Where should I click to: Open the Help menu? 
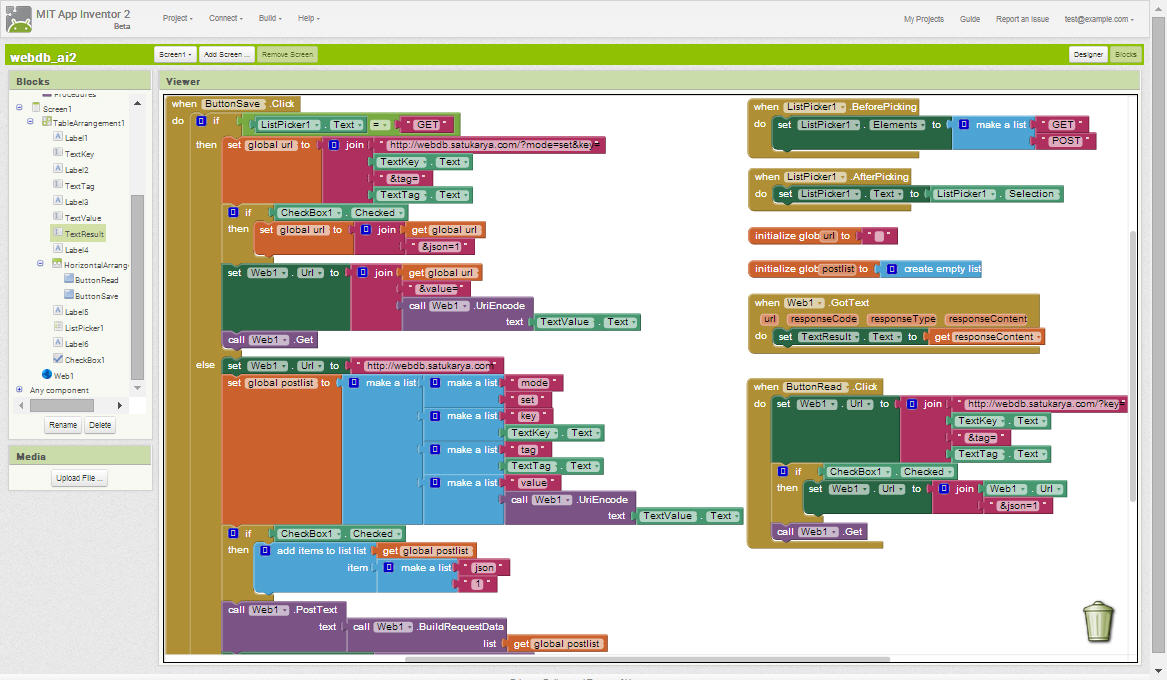(309, 18)
